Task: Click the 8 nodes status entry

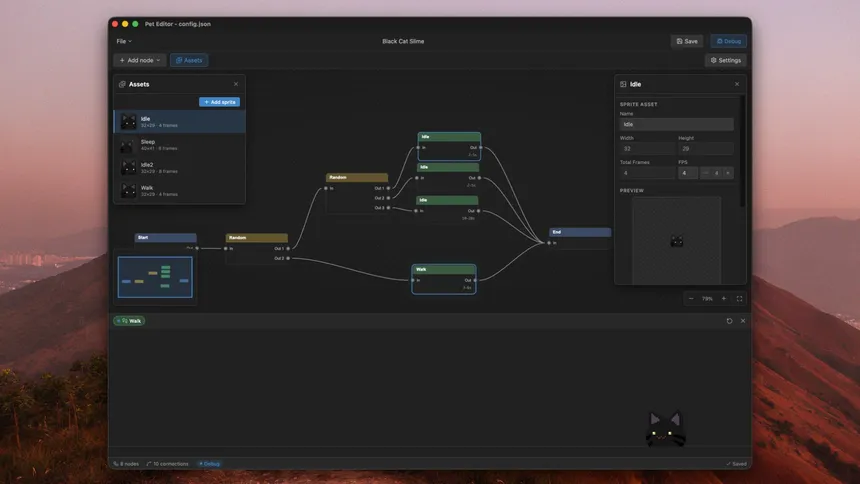Action: tap(126, 464)
